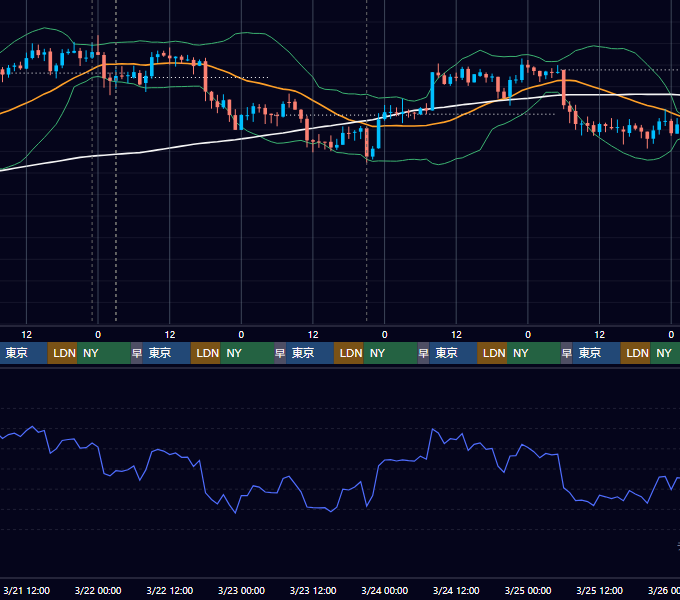
Task: Select the 早 early-session block before 3/23 東京
Action: [x=280, y=353]
